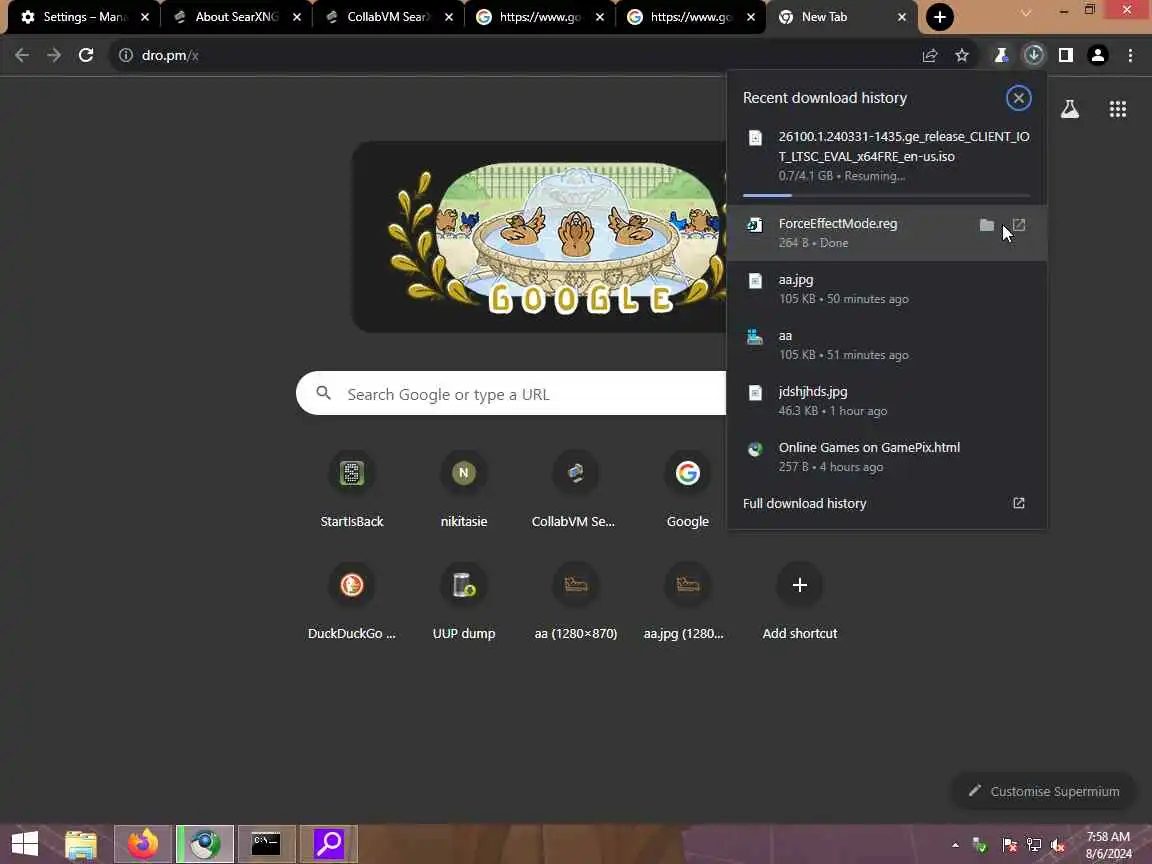Go forward to next page
1152x864 pixels.
click(54, 55)
